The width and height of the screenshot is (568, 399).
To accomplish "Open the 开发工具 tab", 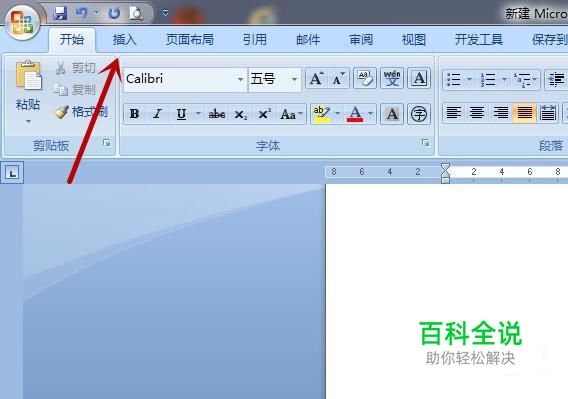I will tap(479, 40).
